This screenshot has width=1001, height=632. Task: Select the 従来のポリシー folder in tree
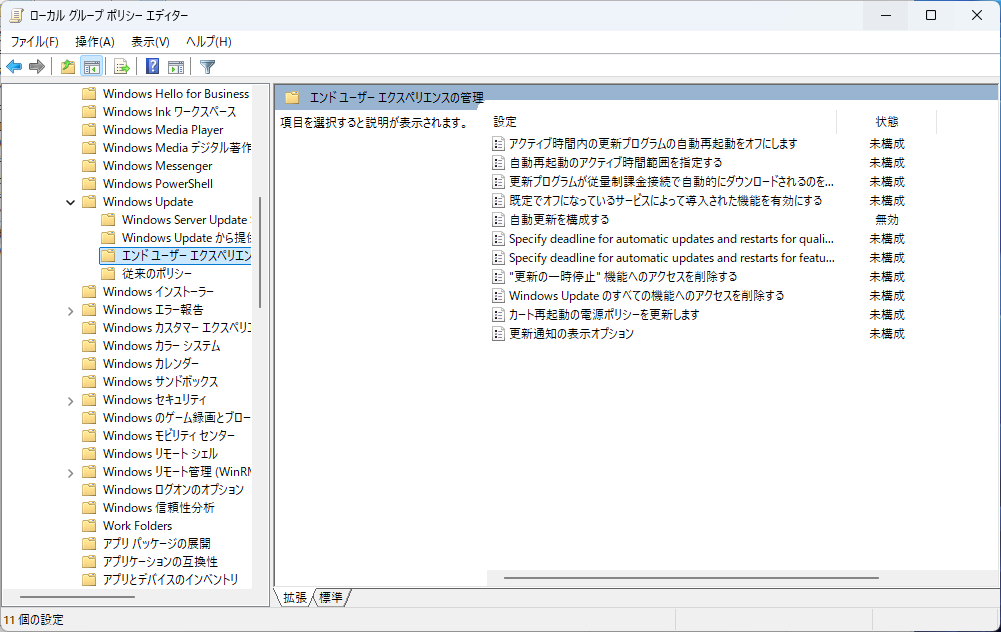tap(157, 274)
